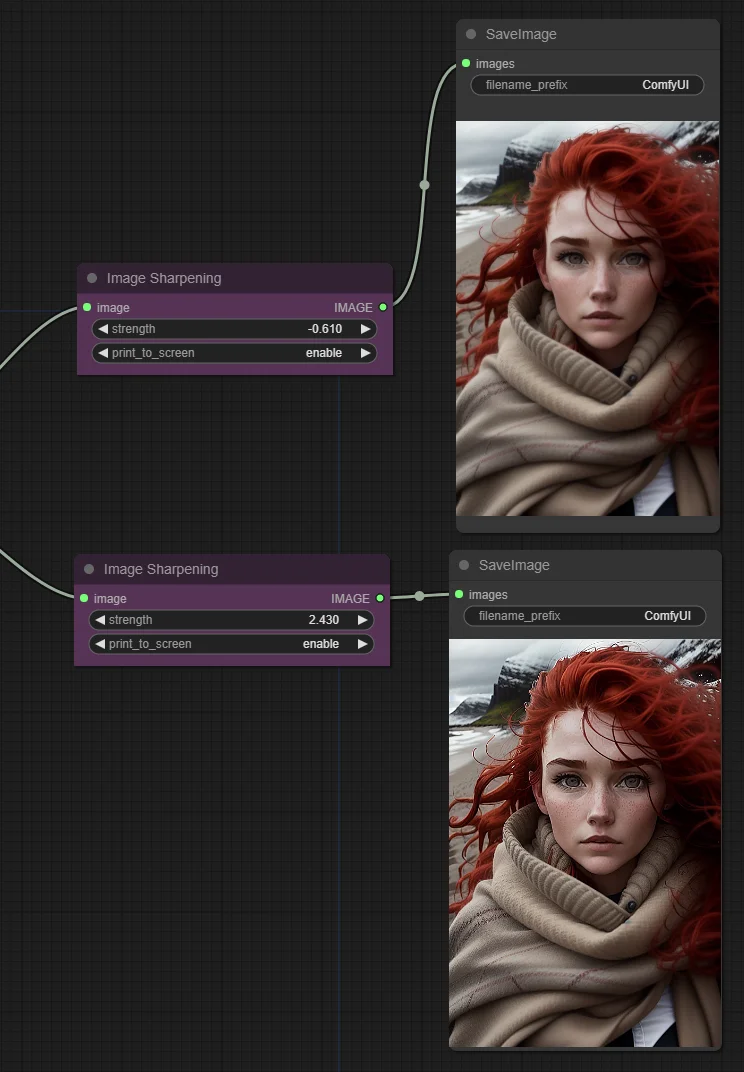Edit filename_prefix field in upper SaveImage node
The width and height of the screenshot is (744, 1072).
tap(587, 85)
